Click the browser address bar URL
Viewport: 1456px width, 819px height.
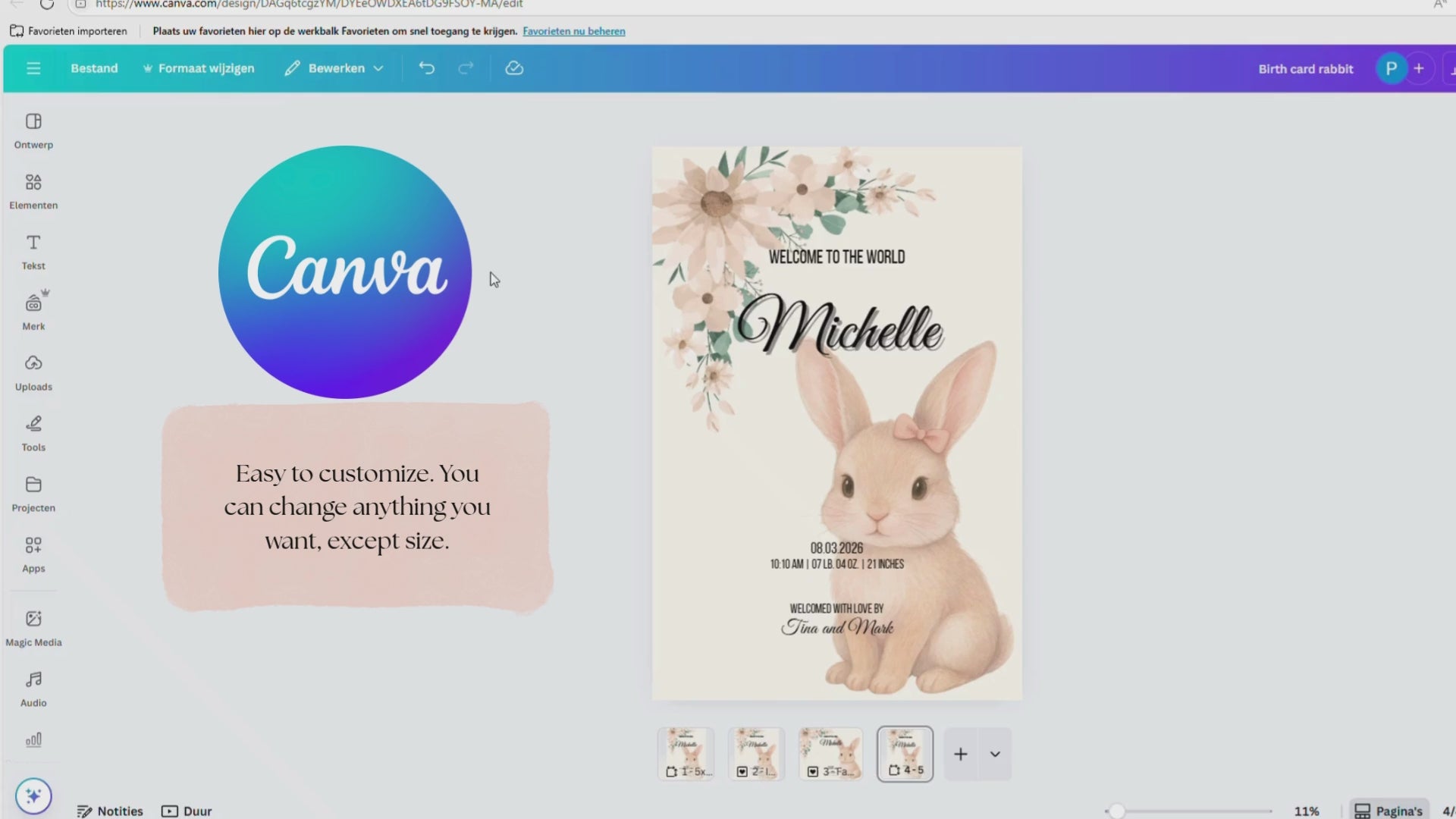309,4
